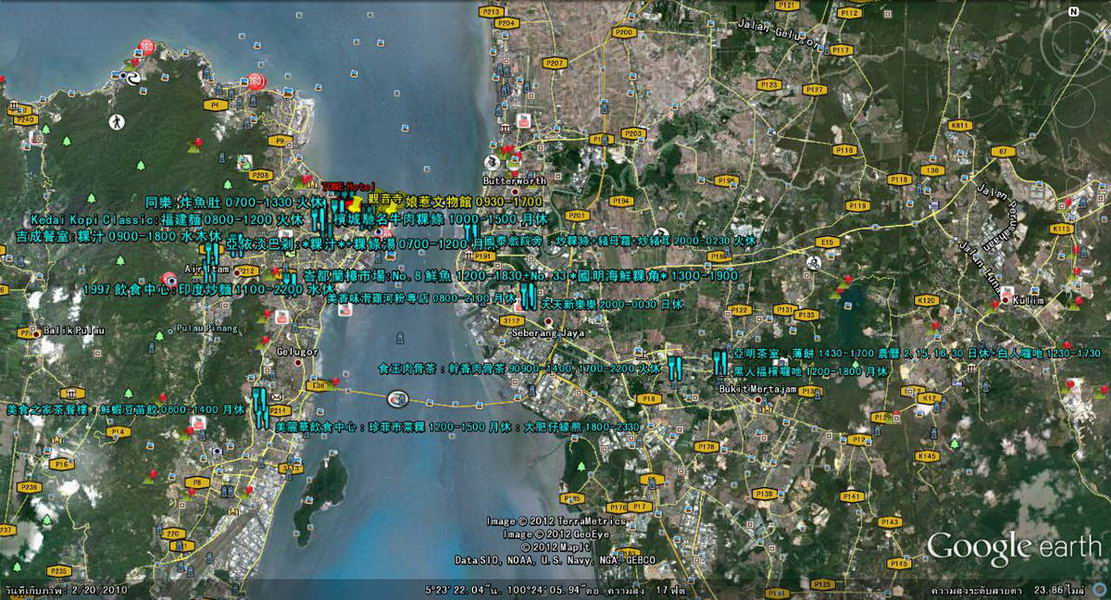Click the K811 road shield
Screen dimensions: 1111x600
coord(959,125)
